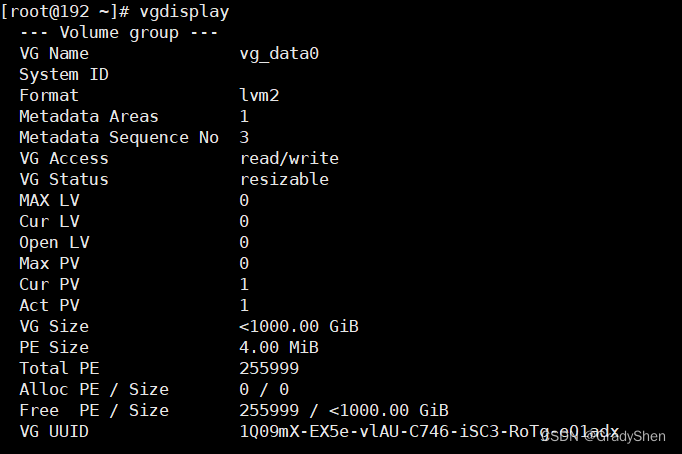Click the MAX LV label
This screenshot has height=454, width=682.
pos(48,200)
